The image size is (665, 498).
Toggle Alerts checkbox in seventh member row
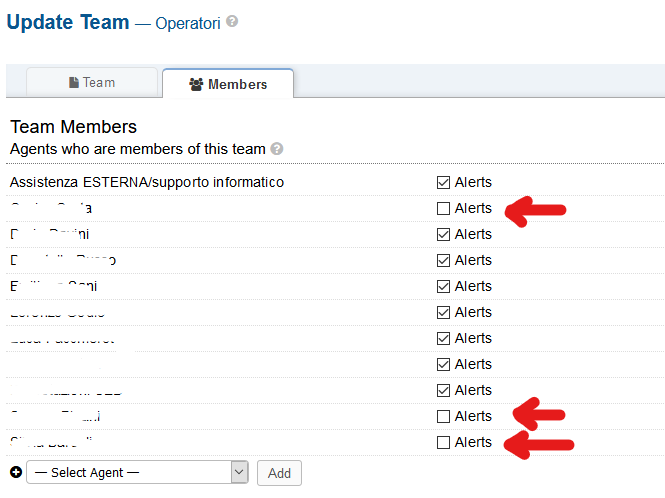[443, 339]
